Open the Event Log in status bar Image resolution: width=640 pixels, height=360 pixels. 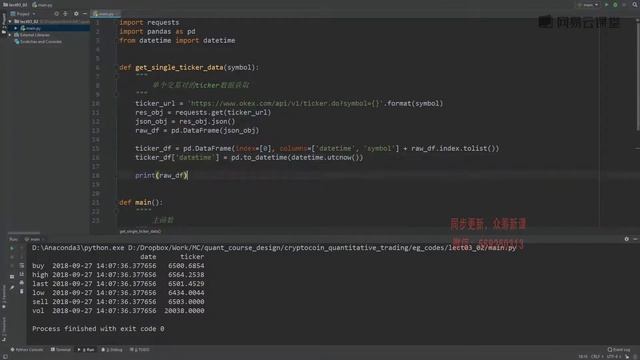619,350
